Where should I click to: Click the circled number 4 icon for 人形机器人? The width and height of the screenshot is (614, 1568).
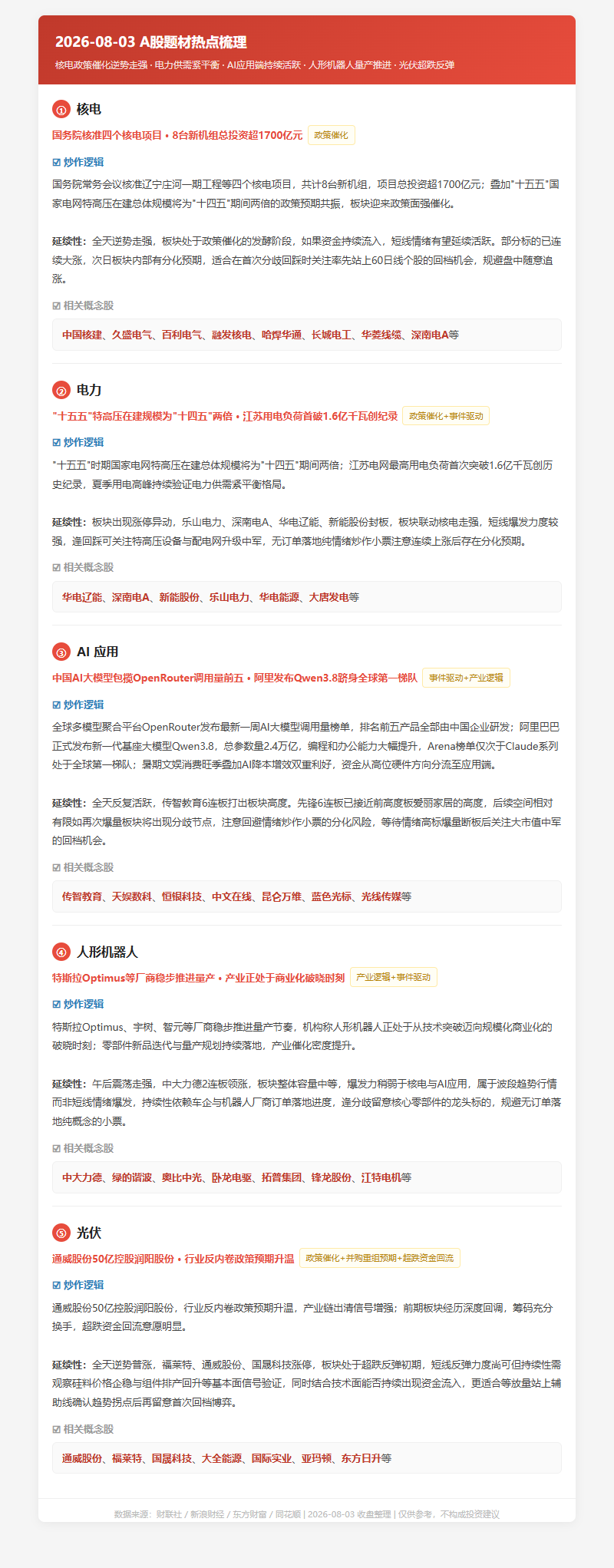[61, 952]
